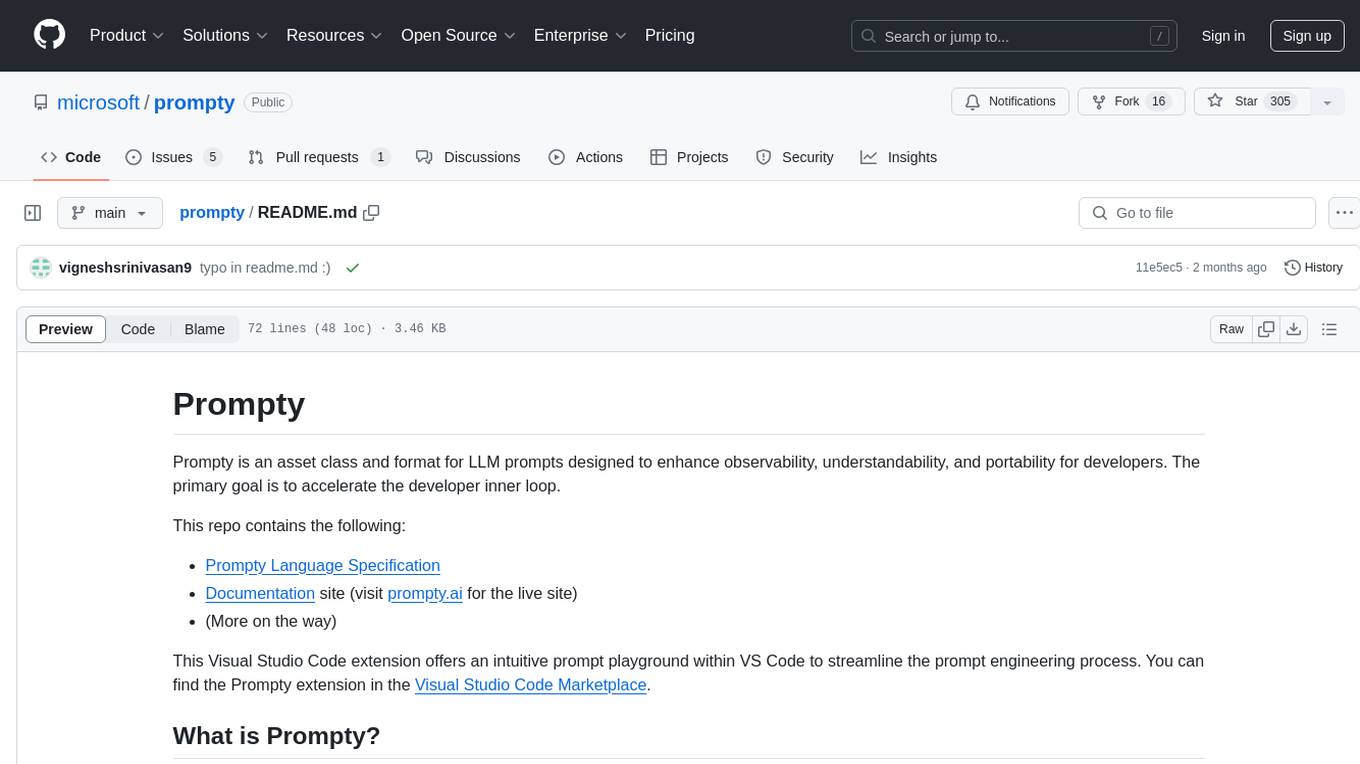The height and width of the screenshot is (764, 1360).
Task: Open the Pull requests tab
Action: [x=319, y=157]
